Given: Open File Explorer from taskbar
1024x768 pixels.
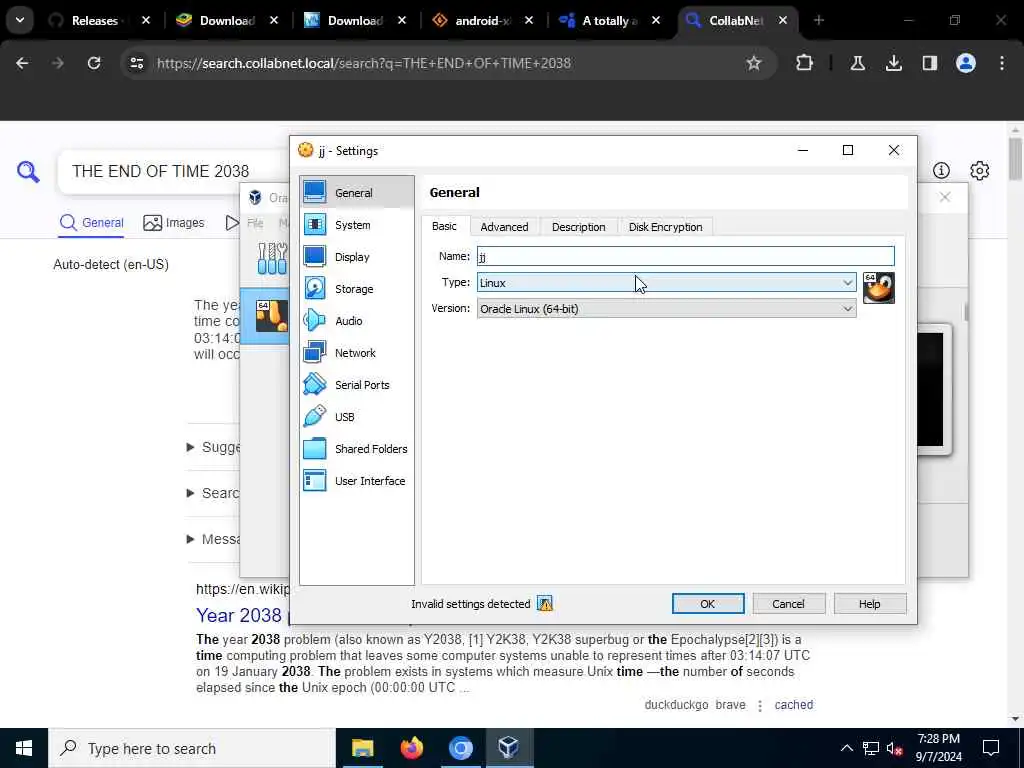Looking at the screenshot, I should click(362, 748).
